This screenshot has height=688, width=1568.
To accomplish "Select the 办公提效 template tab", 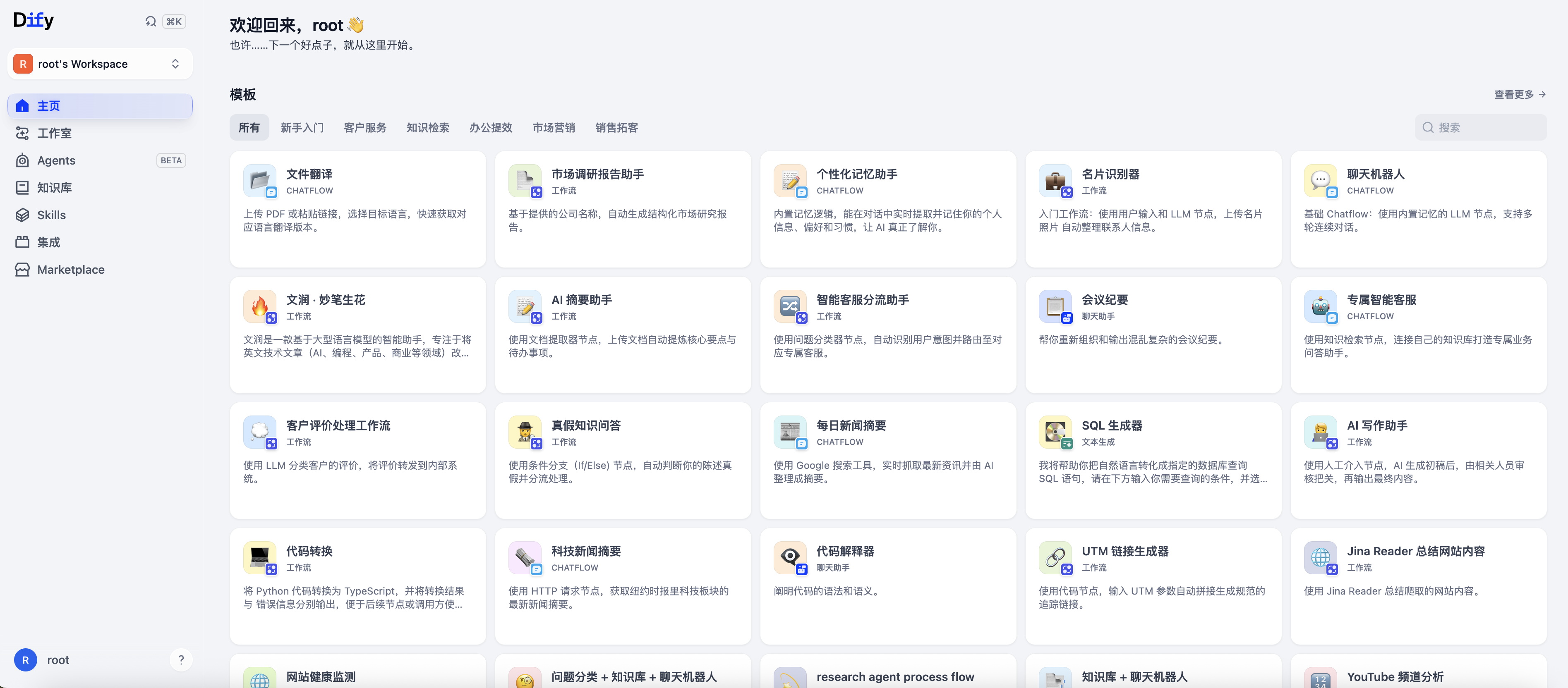I will (491, 128).
